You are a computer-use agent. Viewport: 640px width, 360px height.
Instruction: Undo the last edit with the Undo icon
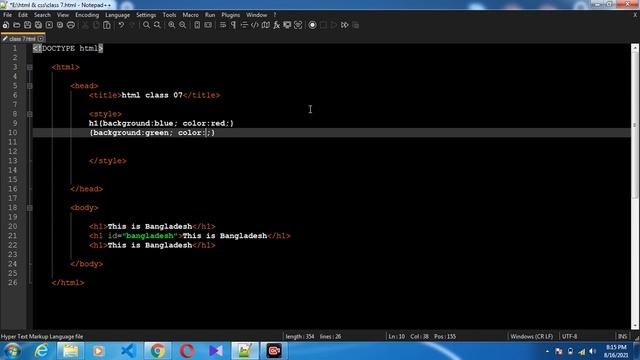point(121,25)
